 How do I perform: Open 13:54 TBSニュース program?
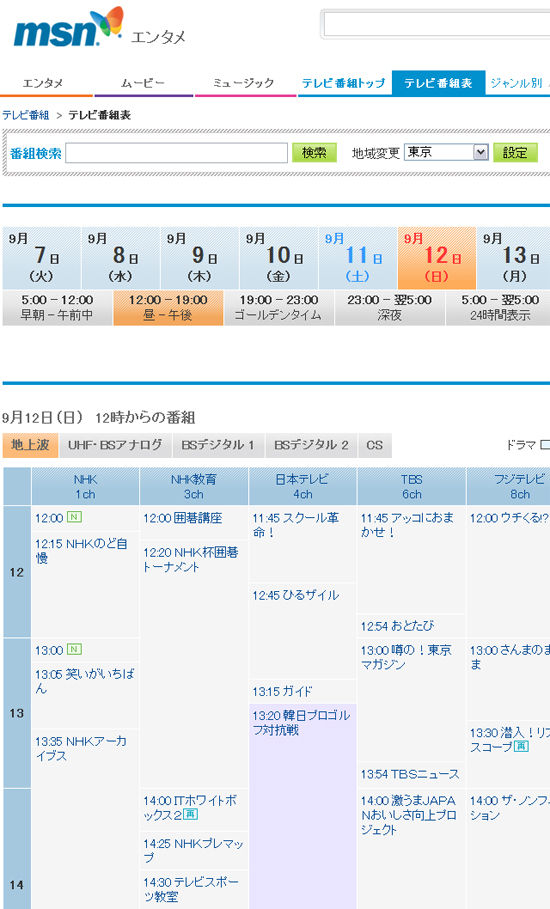(x=410, y=774)
